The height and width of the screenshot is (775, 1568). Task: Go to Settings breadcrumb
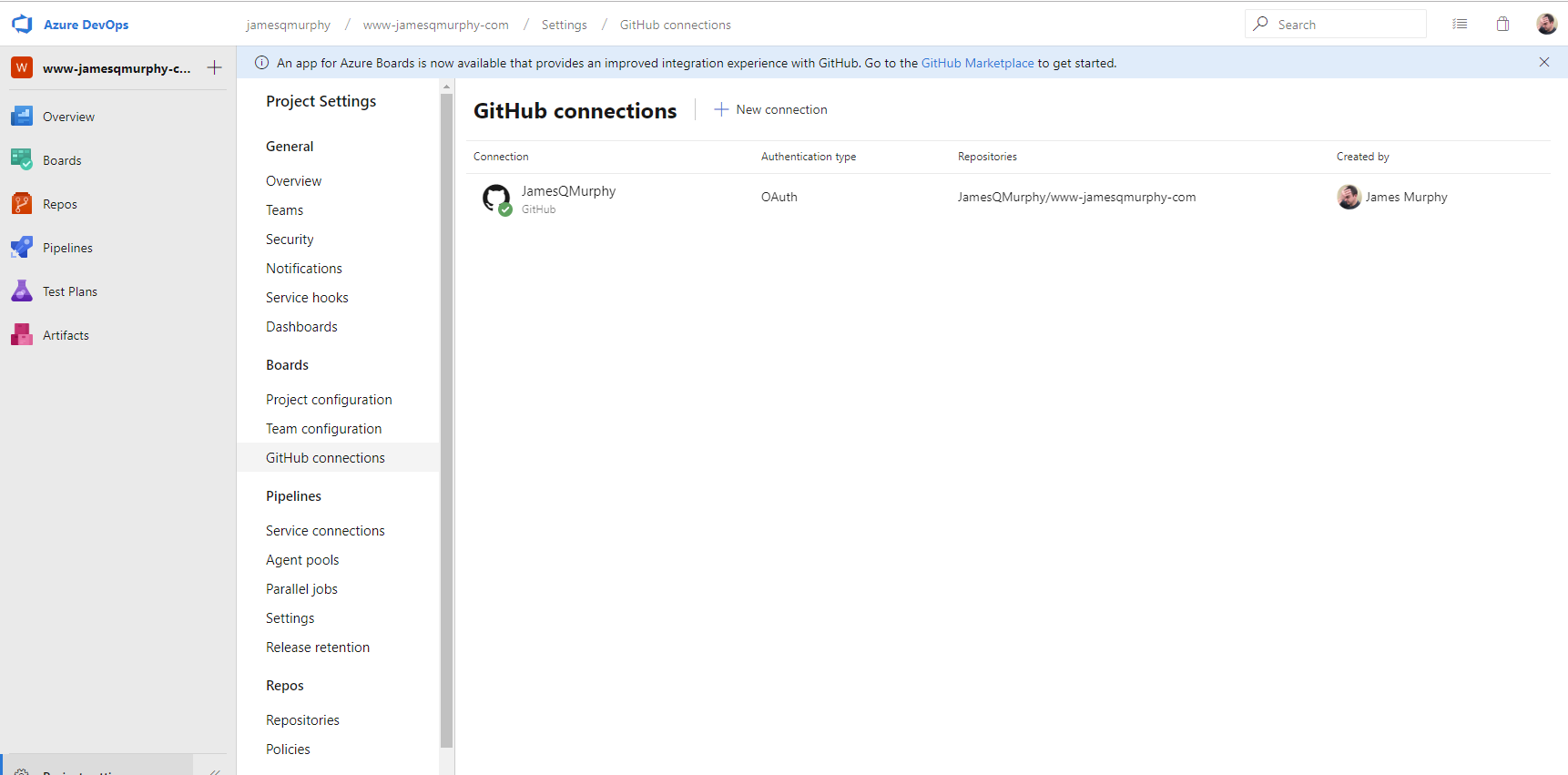tap(564, 25)
